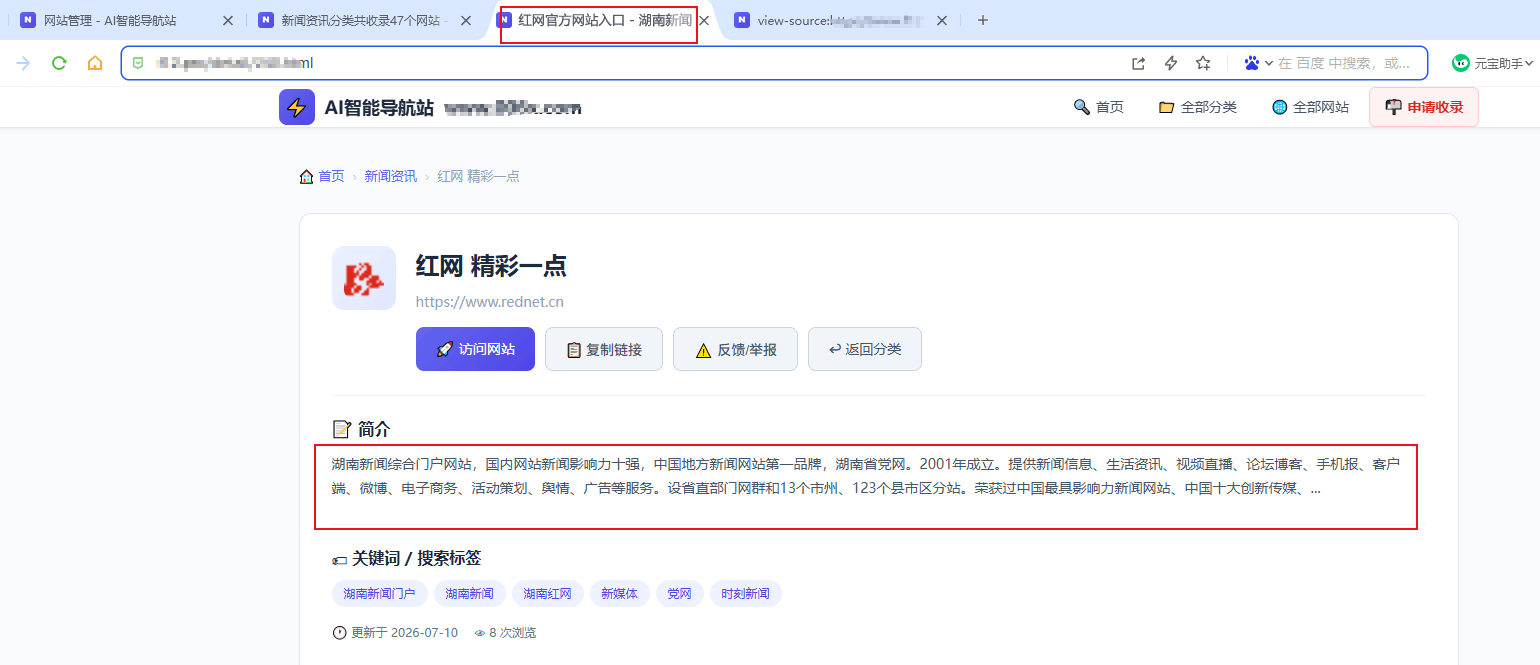The image size is (1540, 665).
Task: Click the https://www.rednet.cn URL text
Action: tap(490, 301)
